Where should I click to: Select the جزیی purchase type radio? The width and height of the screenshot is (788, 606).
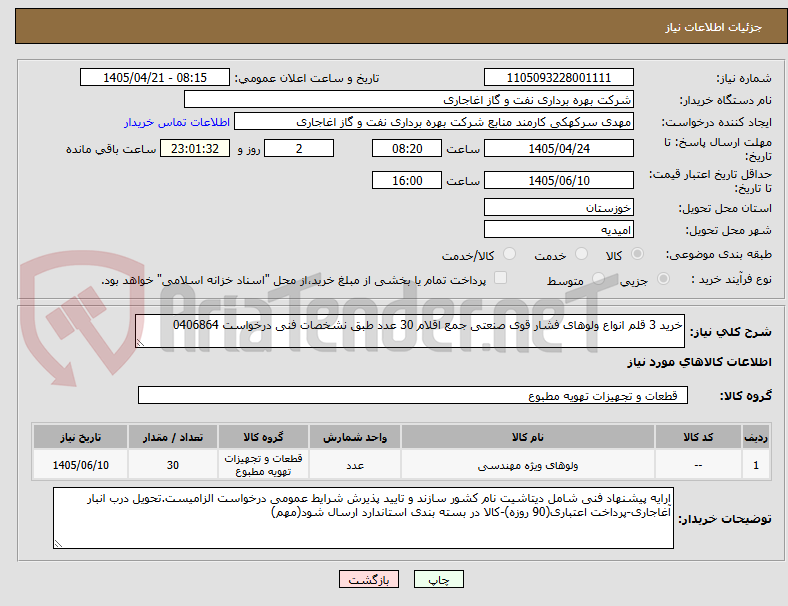(x=663, y=279)
